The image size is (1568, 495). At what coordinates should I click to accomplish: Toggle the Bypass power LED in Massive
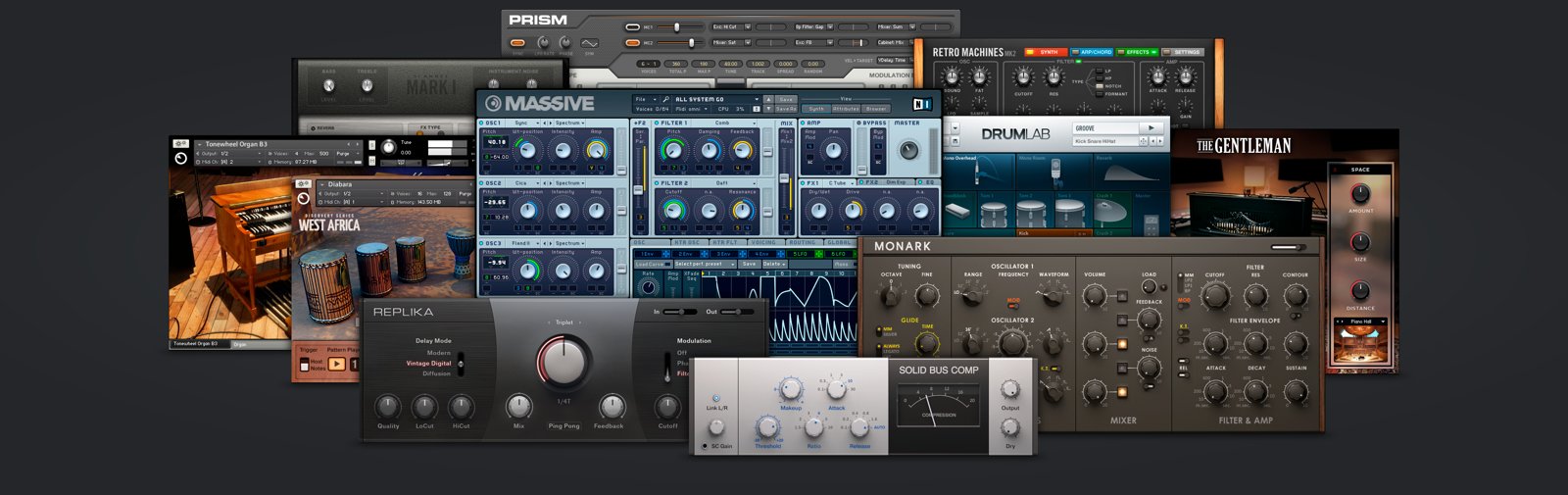click(x=858, y=123)
